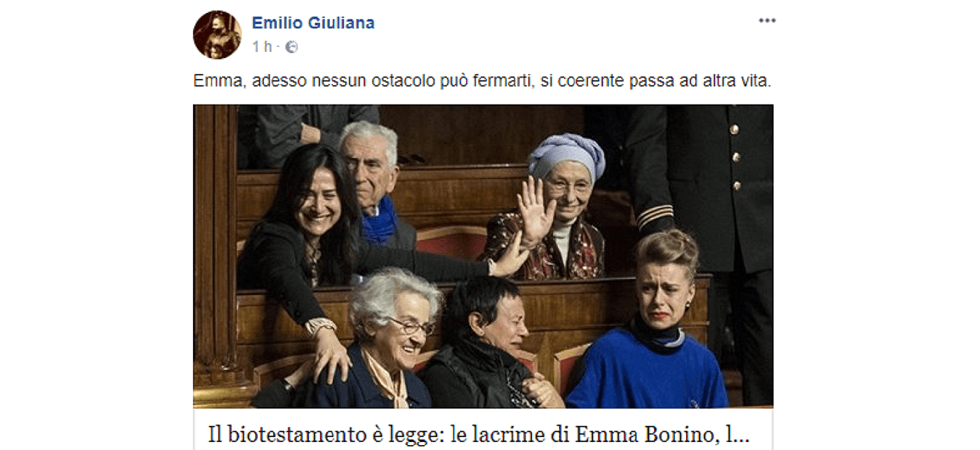This screenshot has width=980, height=450.
Task: Click the waving hand in the photo
Action: 535,211
